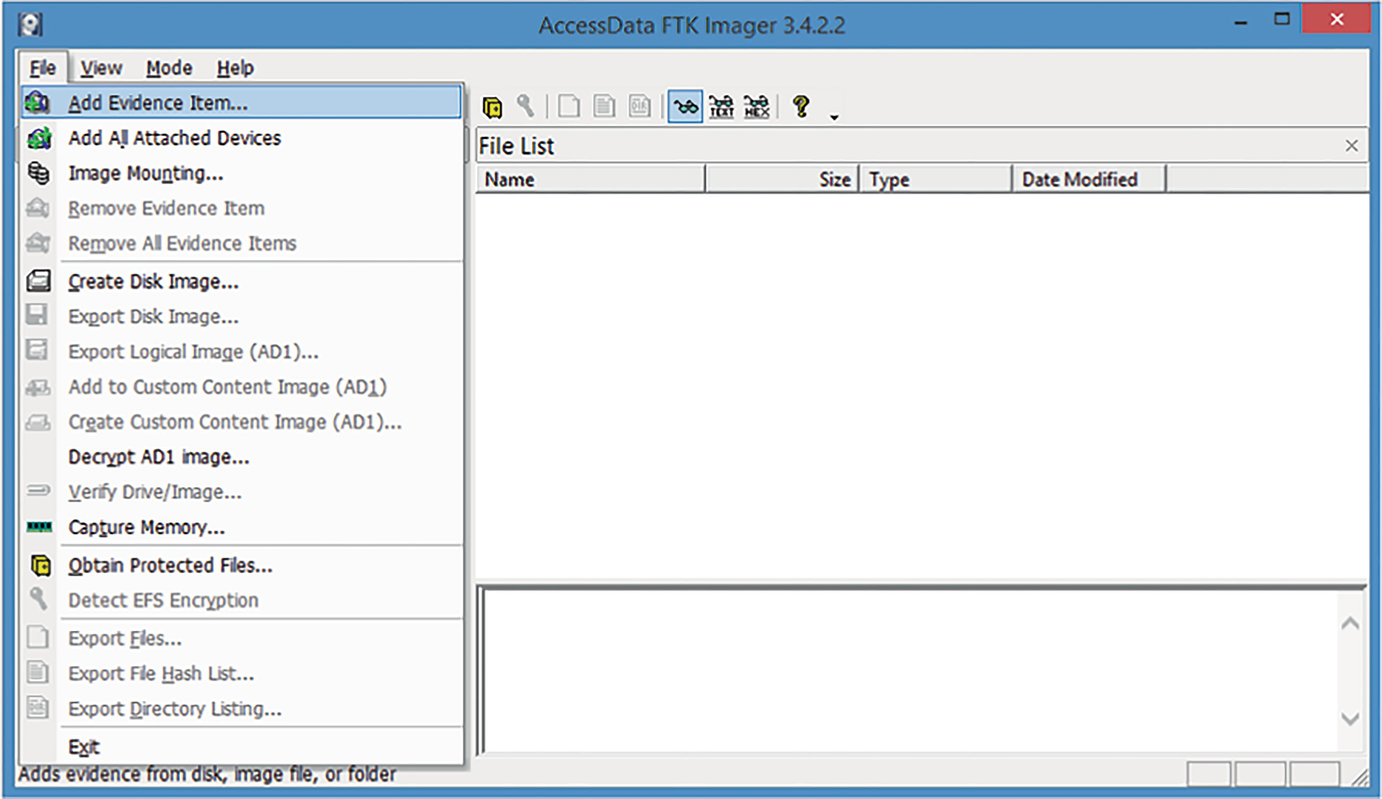This screenshot has width=1382, height=799.
Task: Open the View menu
Action: 101,67
